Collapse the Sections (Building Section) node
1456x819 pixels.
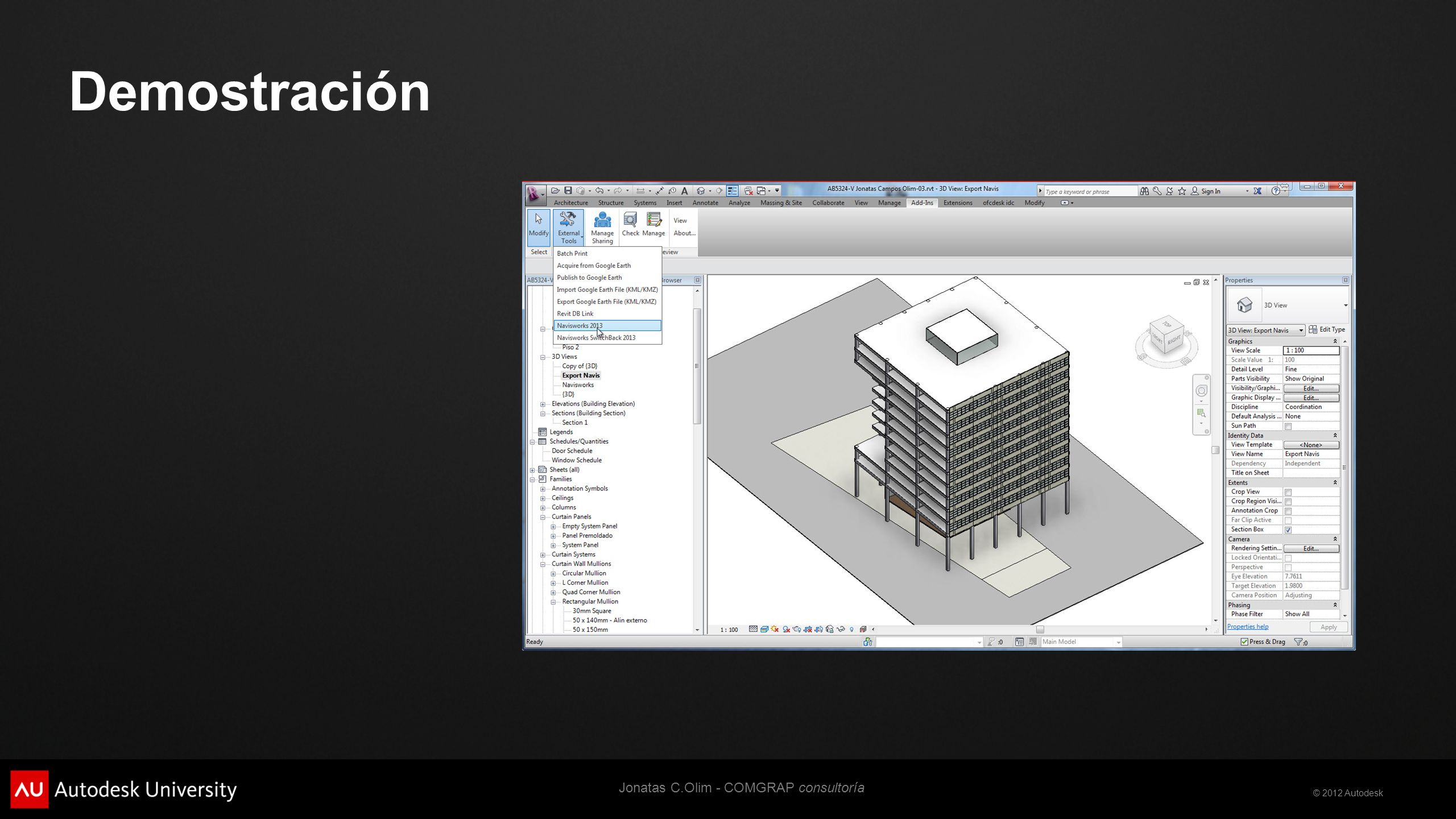tap(543, 413)
